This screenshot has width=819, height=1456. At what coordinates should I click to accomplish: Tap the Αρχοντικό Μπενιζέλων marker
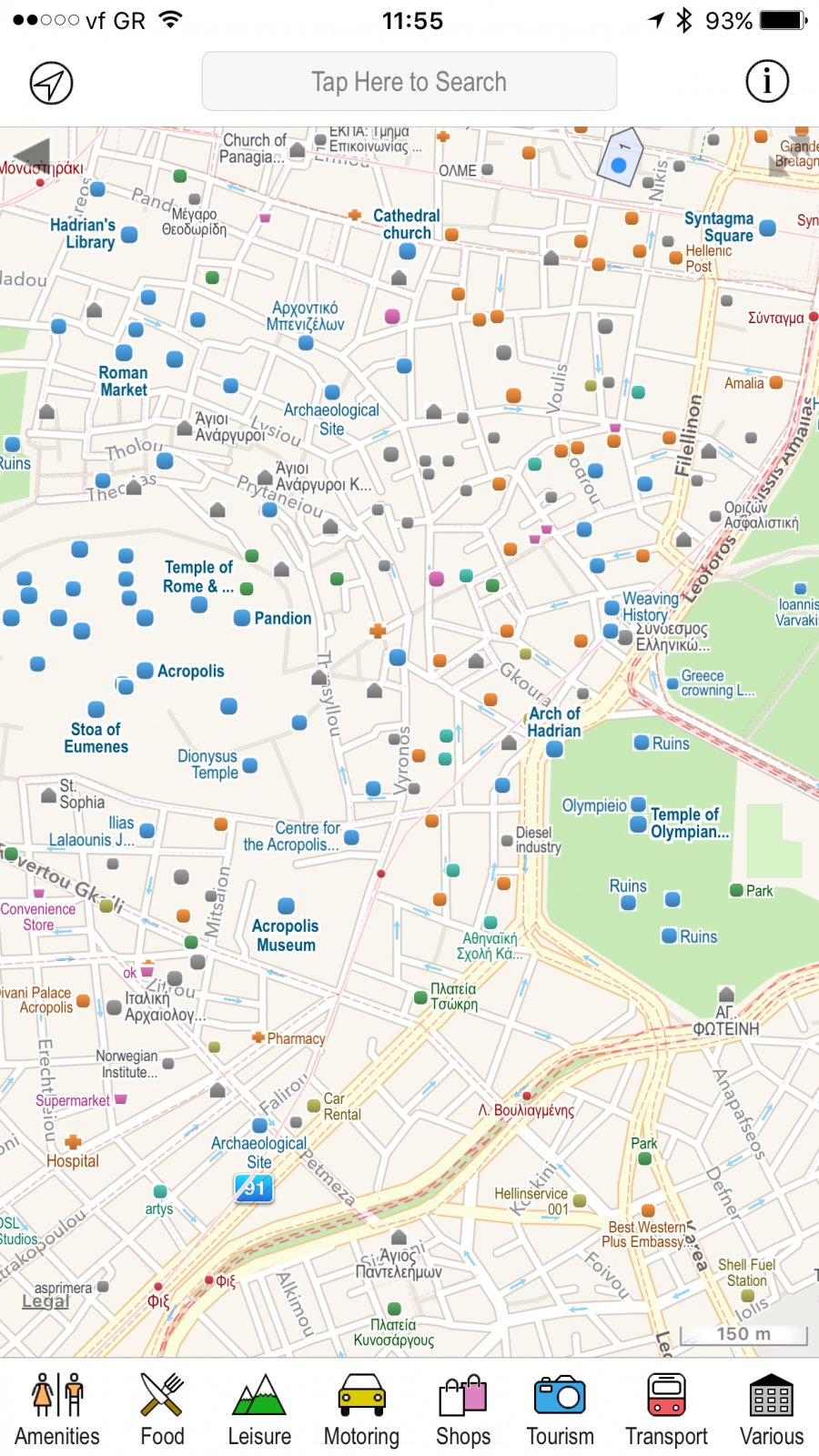tap(307, 343)
